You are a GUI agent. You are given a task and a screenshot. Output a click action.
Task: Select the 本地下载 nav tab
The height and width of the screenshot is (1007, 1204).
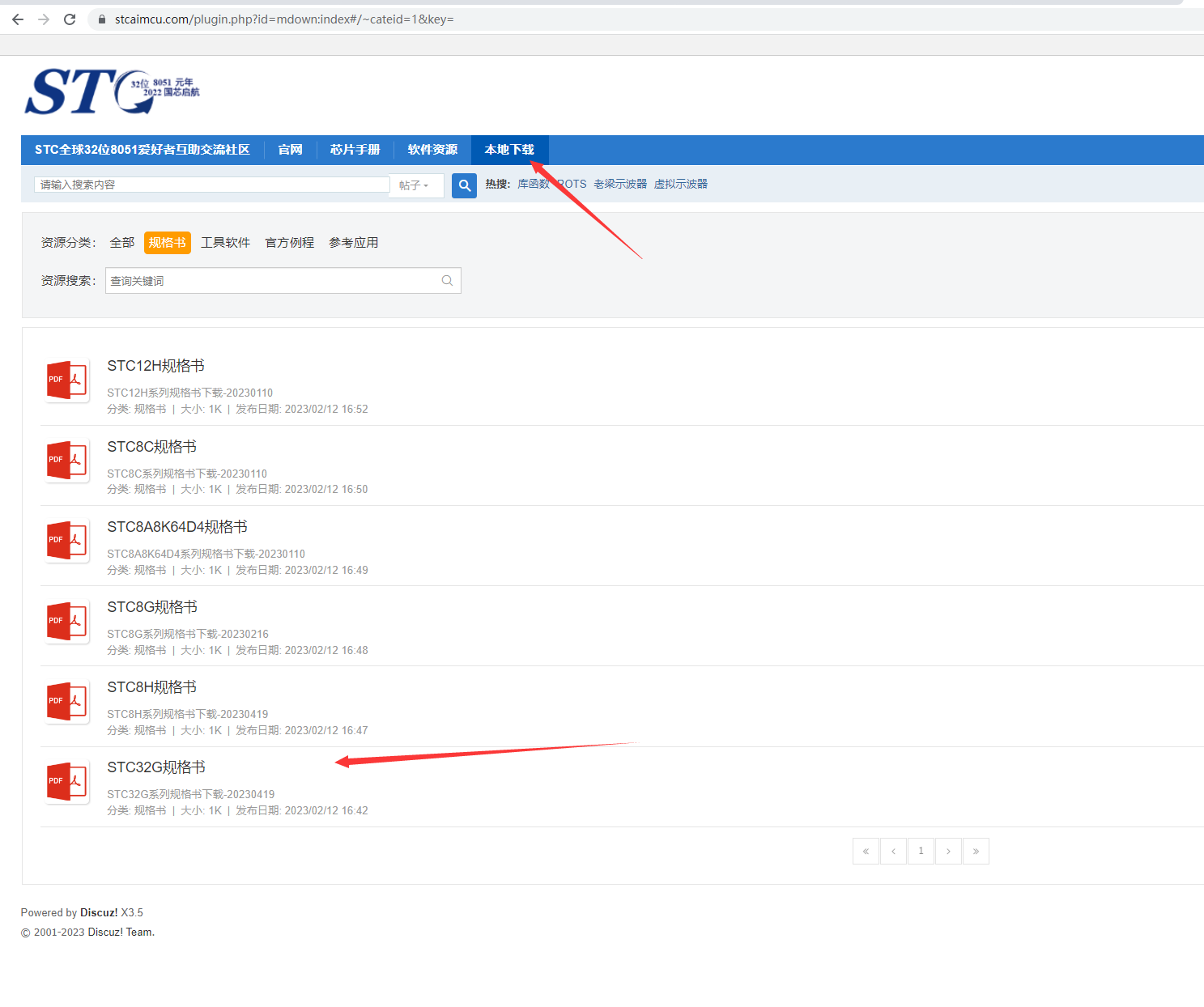click(509, 150)
